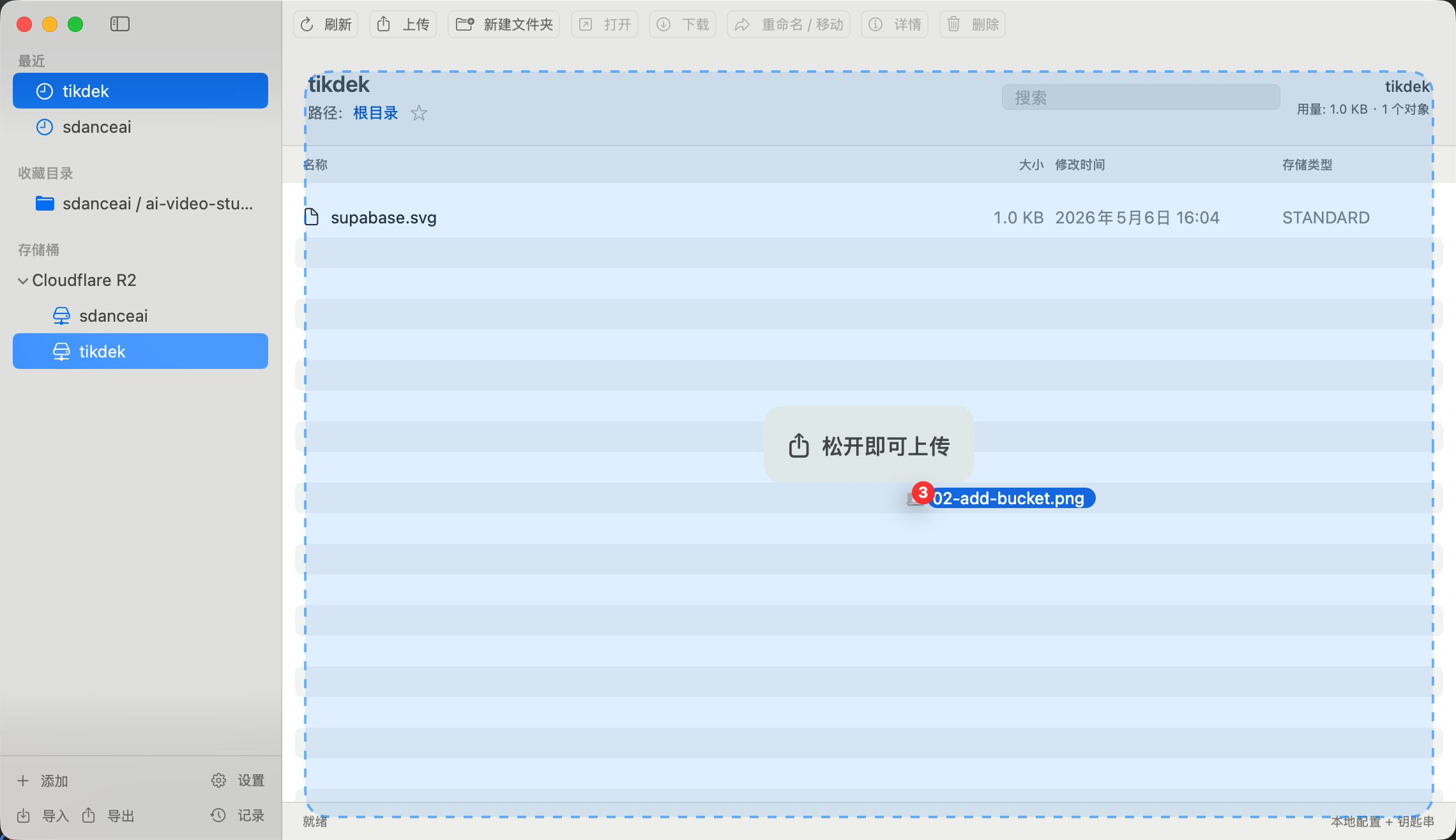
Task: Click the STANDARD storage class cell
Action: (1326, 218)
